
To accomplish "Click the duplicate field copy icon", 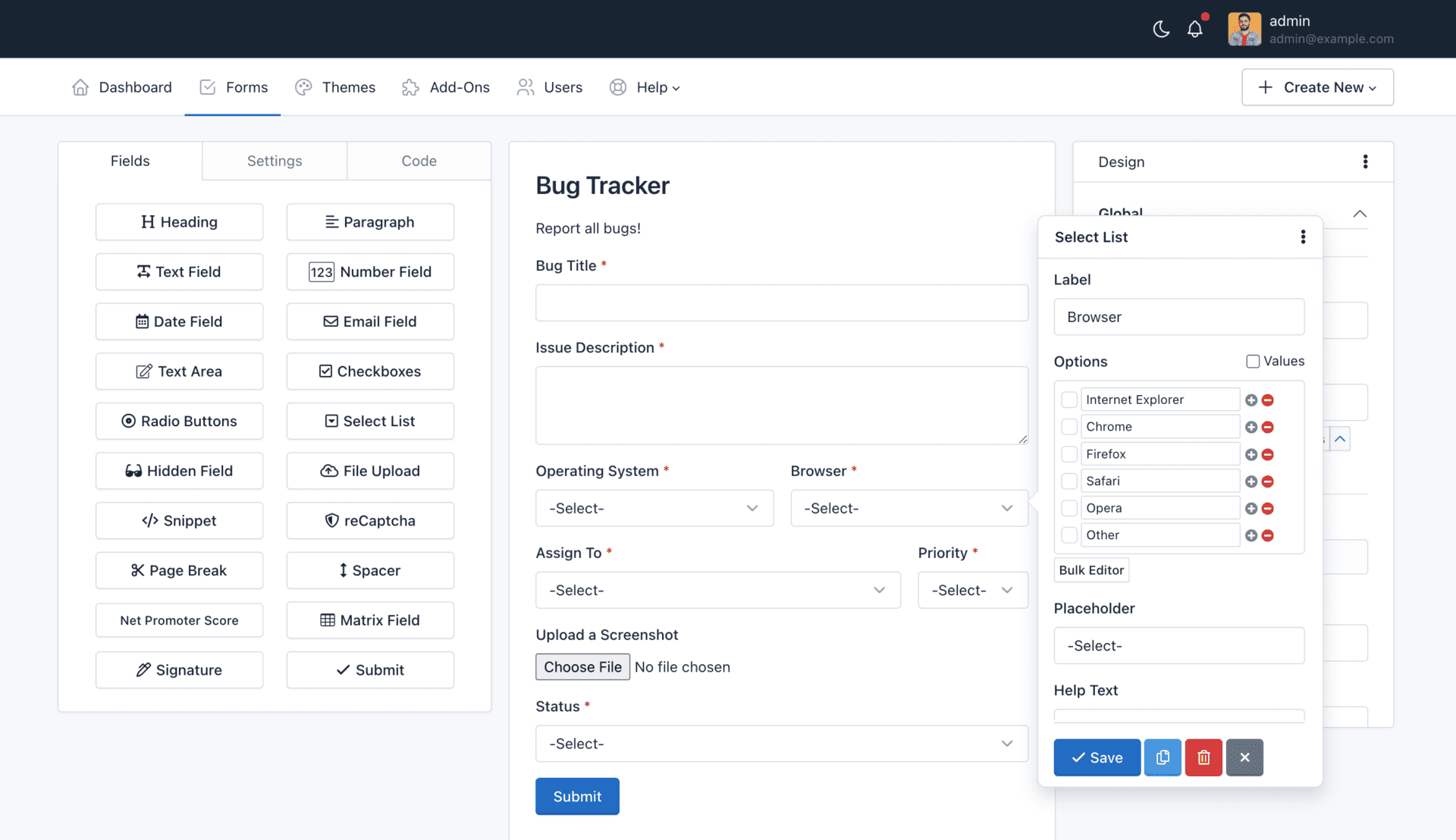I will (1163, 757).
